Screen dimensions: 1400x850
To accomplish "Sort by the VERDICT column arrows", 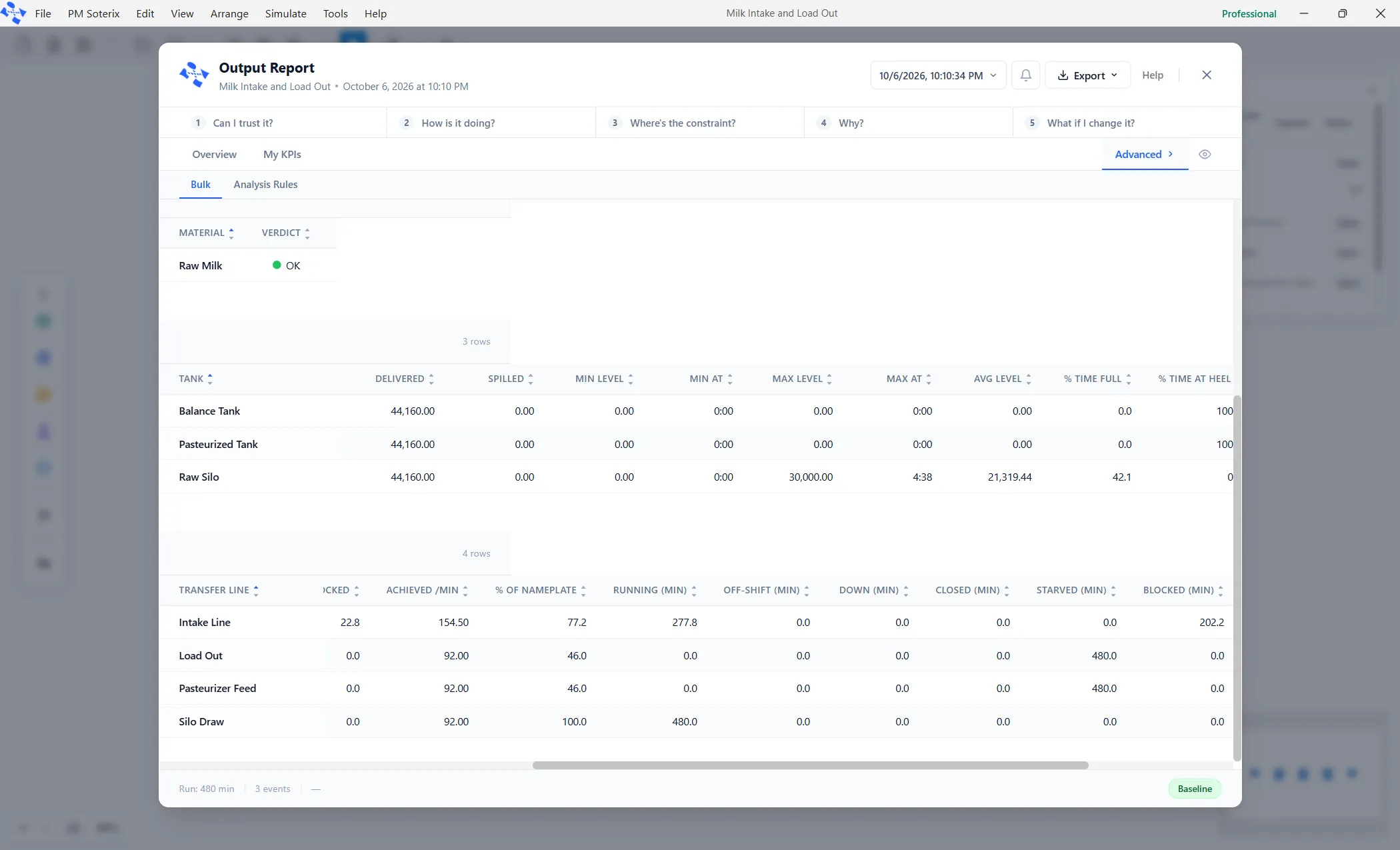I will click(x=307, y=233).
